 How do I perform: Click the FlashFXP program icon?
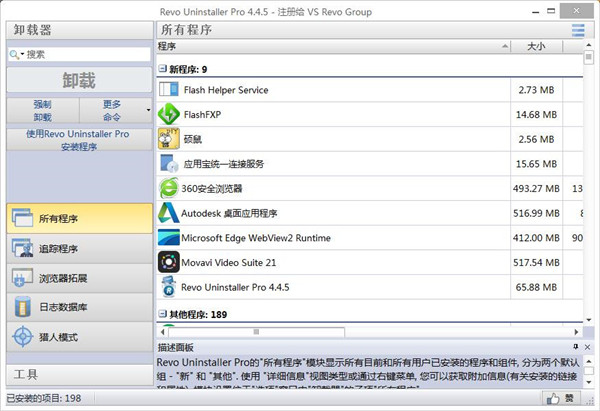click(168, 114)
